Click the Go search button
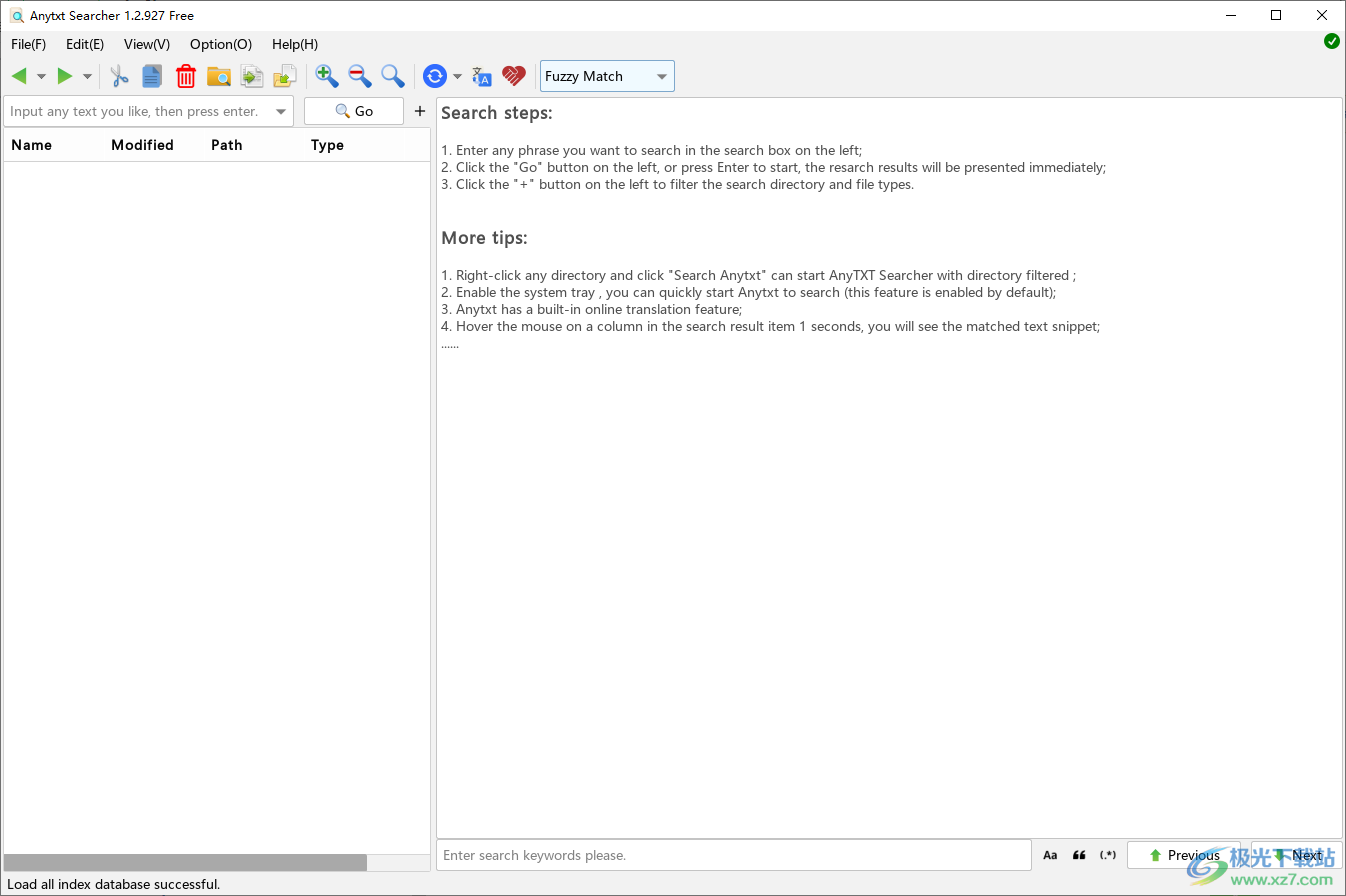This screenshot has height=896, width=1346. [354, 111]
